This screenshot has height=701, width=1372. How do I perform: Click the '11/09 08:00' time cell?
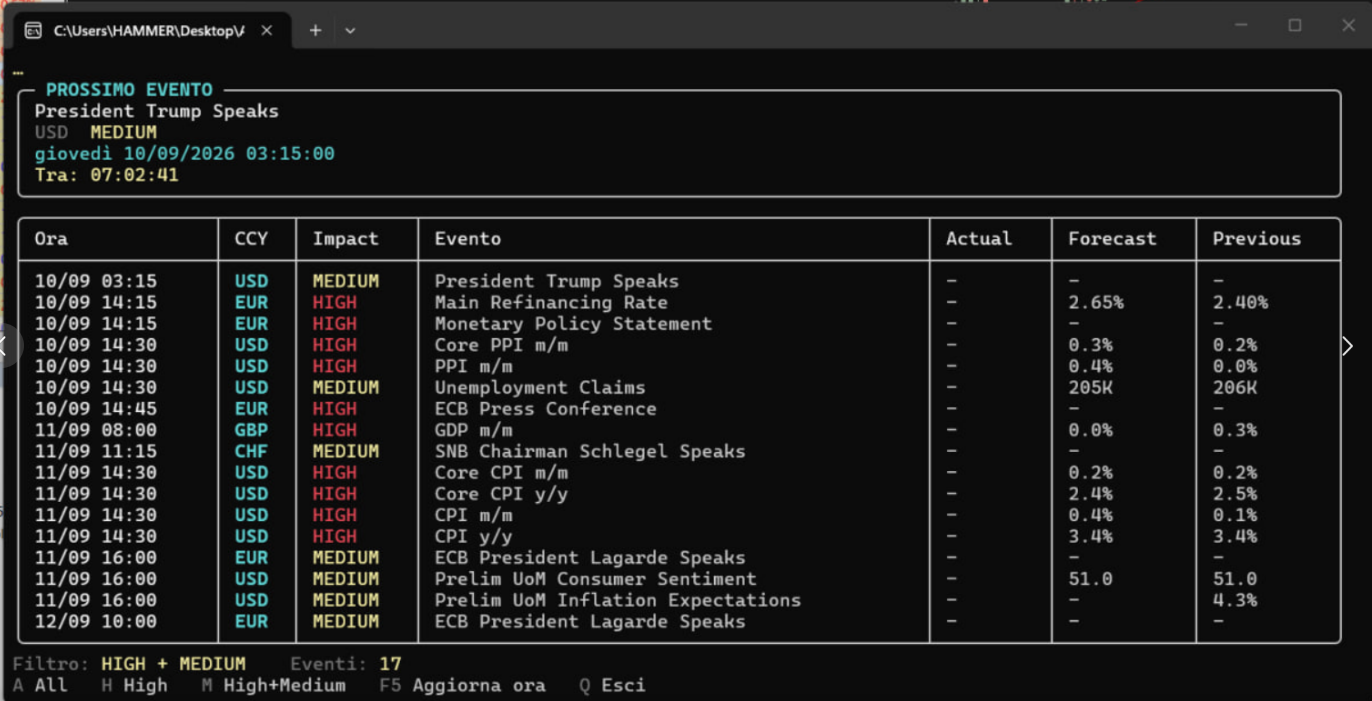[x=96, y=430]
